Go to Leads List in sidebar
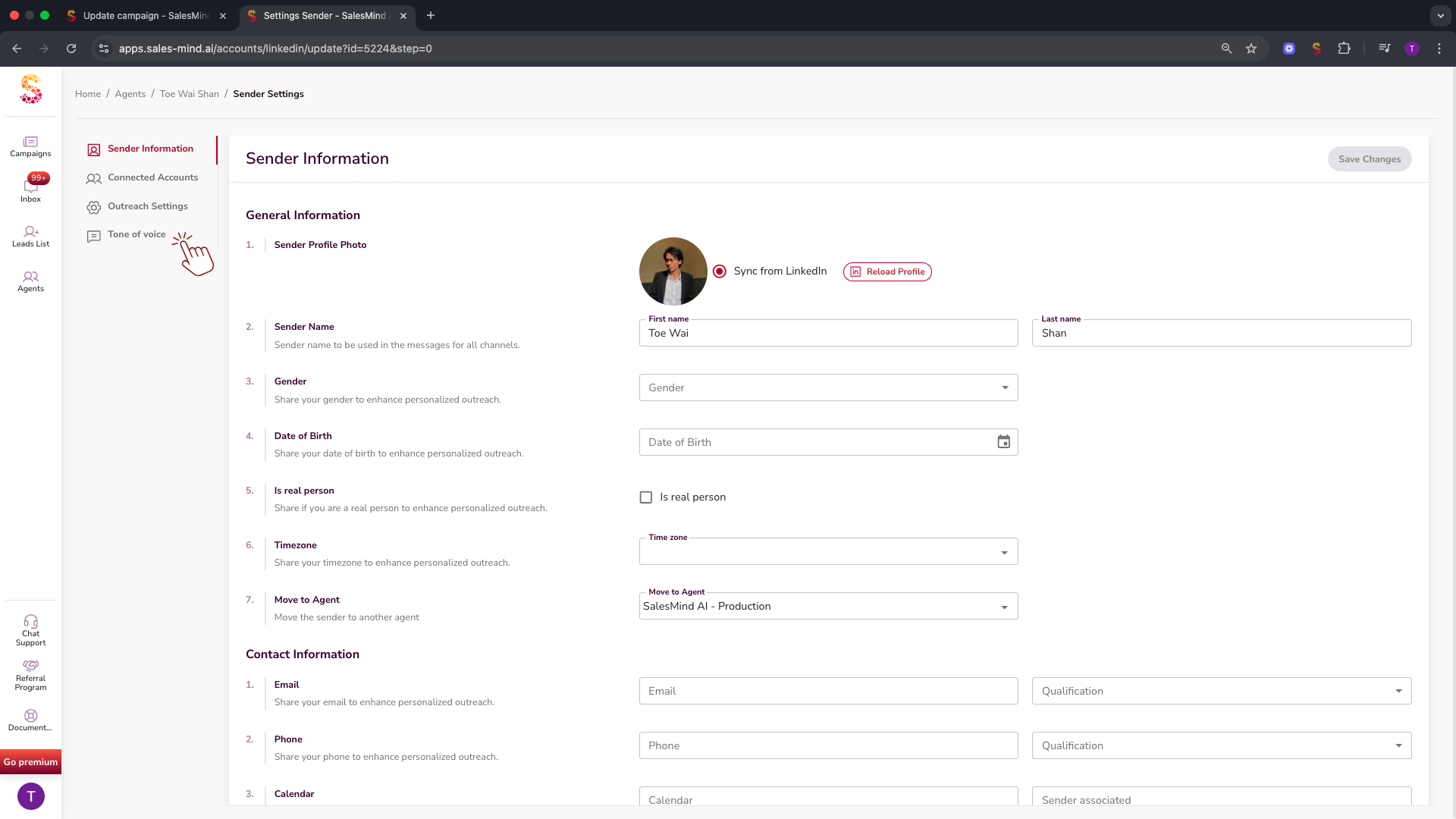 coord(30,236)
